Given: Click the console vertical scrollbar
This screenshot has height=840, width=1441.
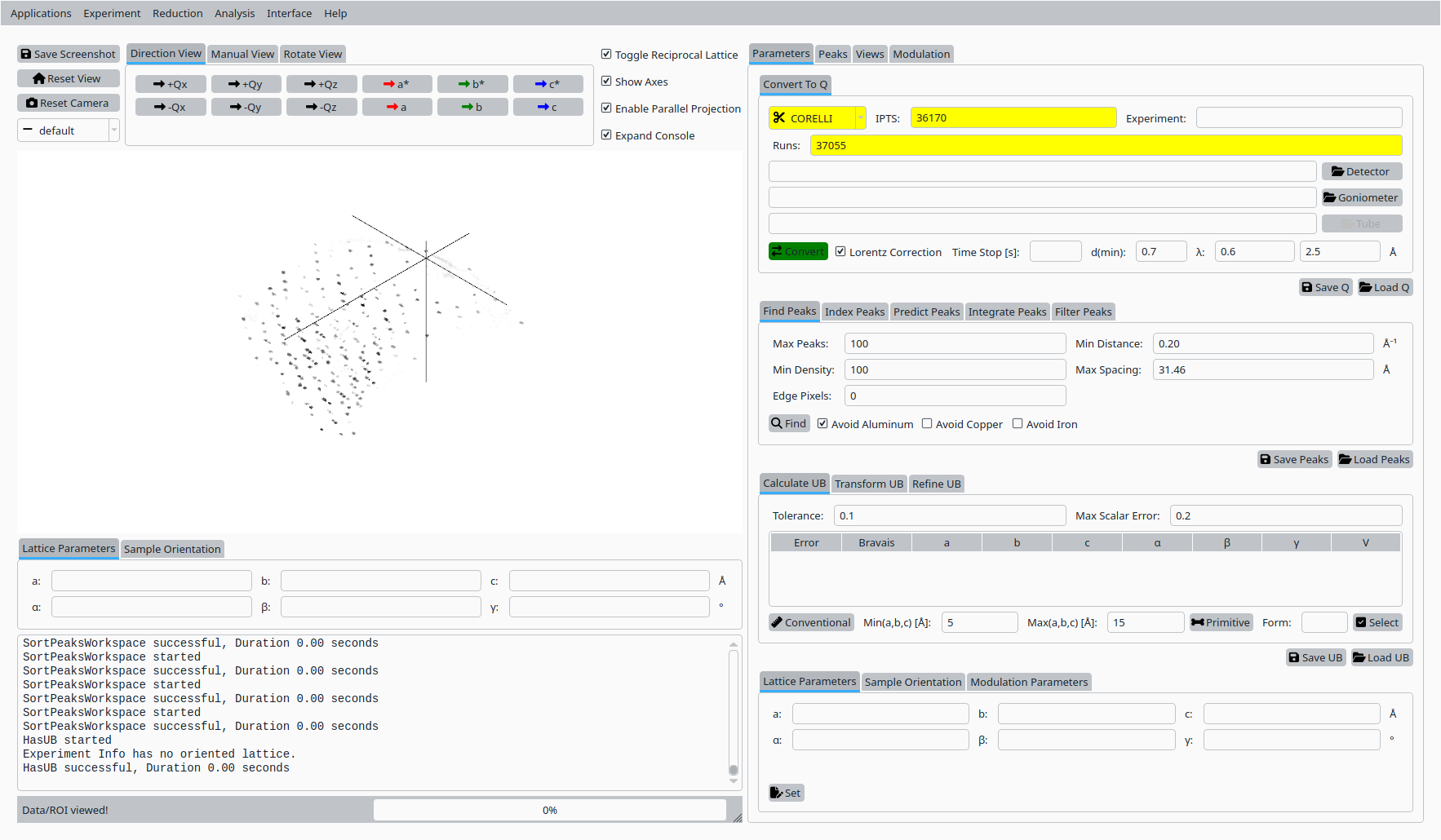Looking at the screenshot, I should pos(734,710).
